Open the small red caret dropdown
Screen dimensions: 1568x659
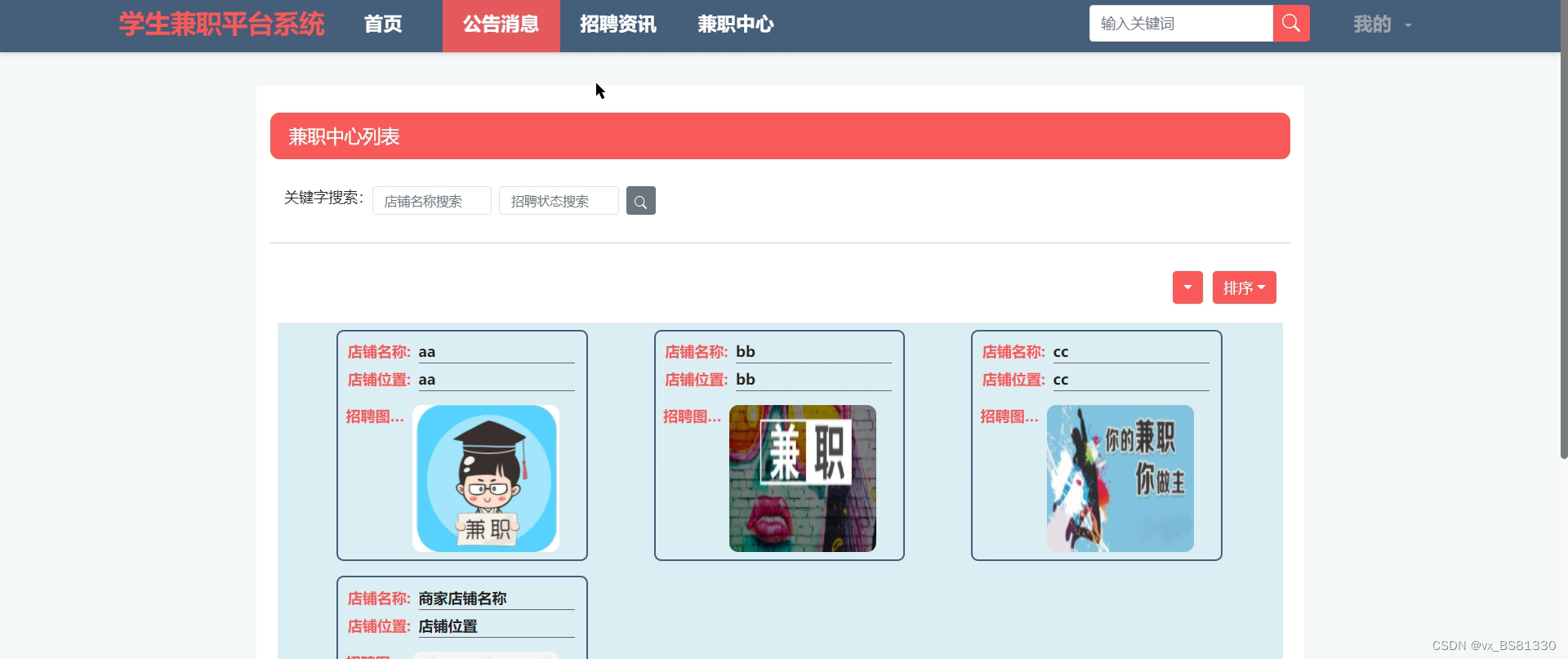pos(1187,287)
